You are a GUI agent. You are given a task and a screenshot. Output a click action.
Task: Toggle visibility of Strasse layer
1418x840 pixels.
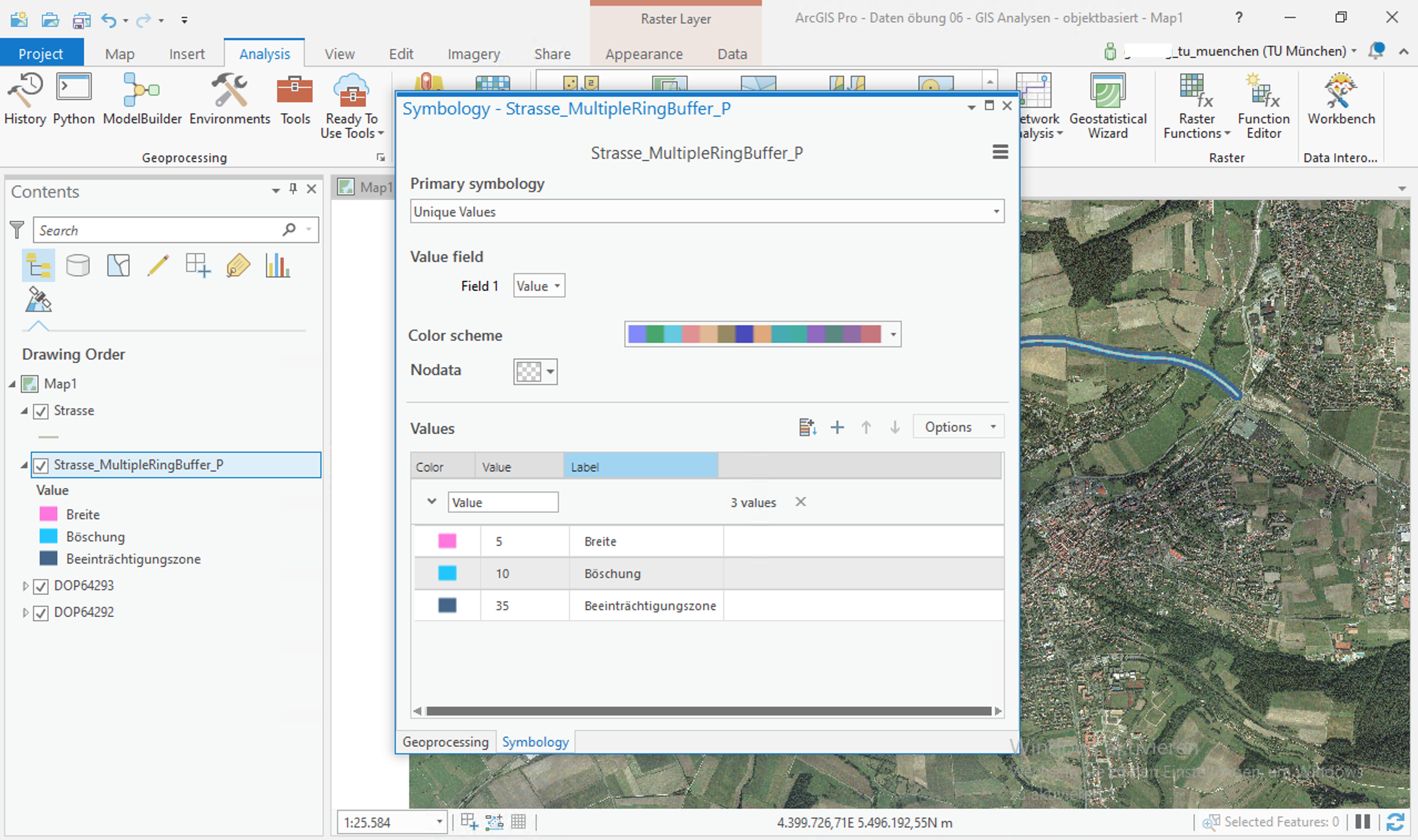(41, 411)
